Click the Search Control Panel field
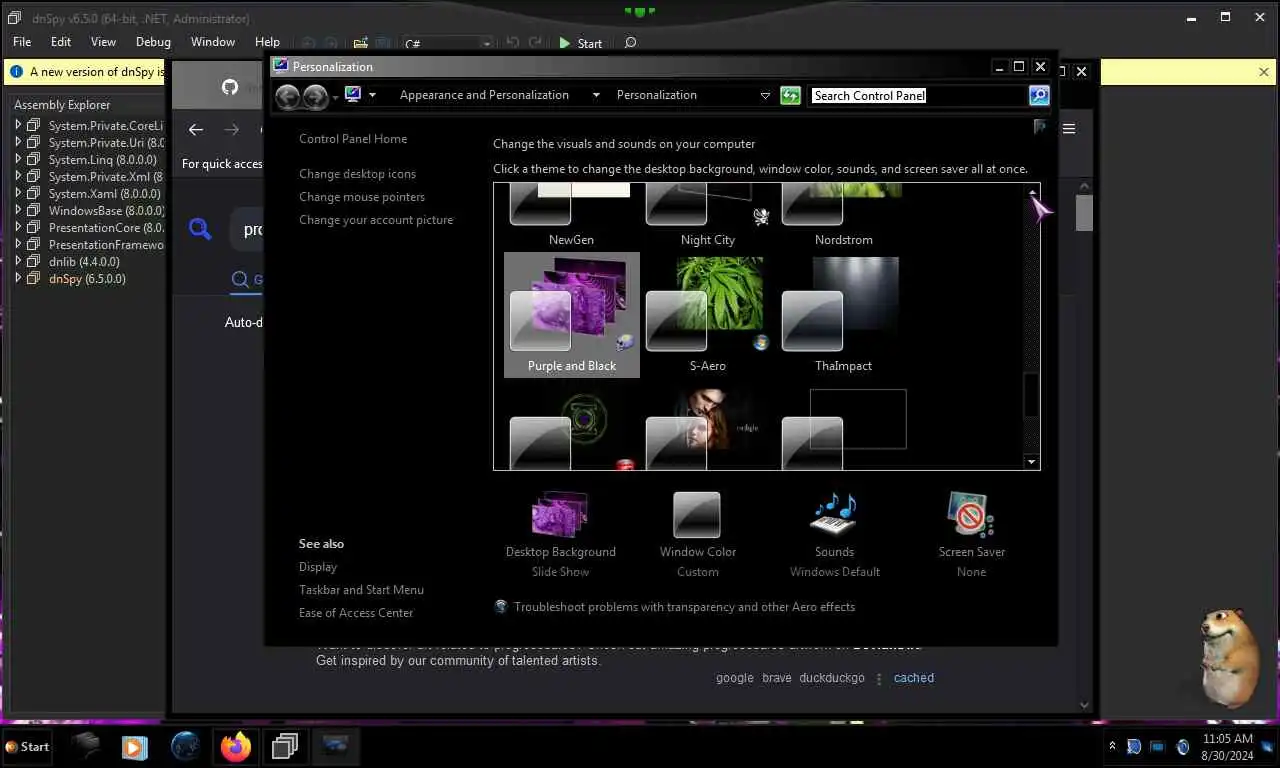 (x=916, y=95)
